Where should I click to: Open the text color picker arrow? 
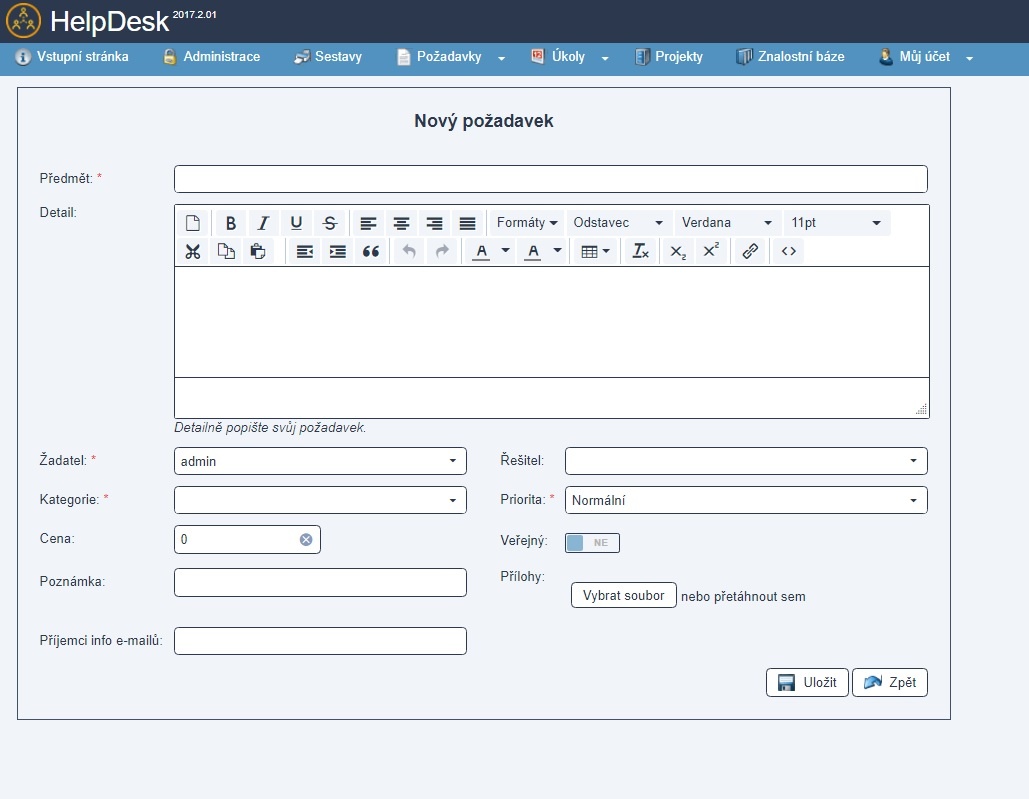pos(506,251)
